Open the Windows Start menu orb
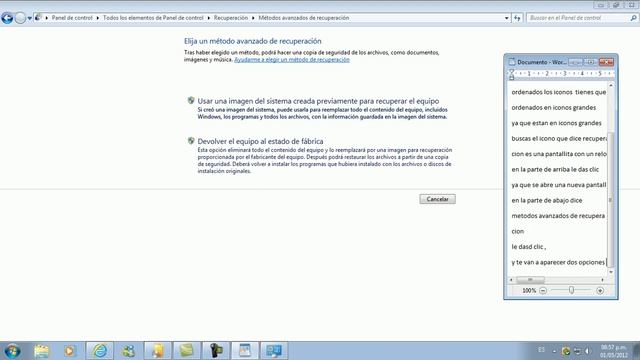 pos(12,351)
